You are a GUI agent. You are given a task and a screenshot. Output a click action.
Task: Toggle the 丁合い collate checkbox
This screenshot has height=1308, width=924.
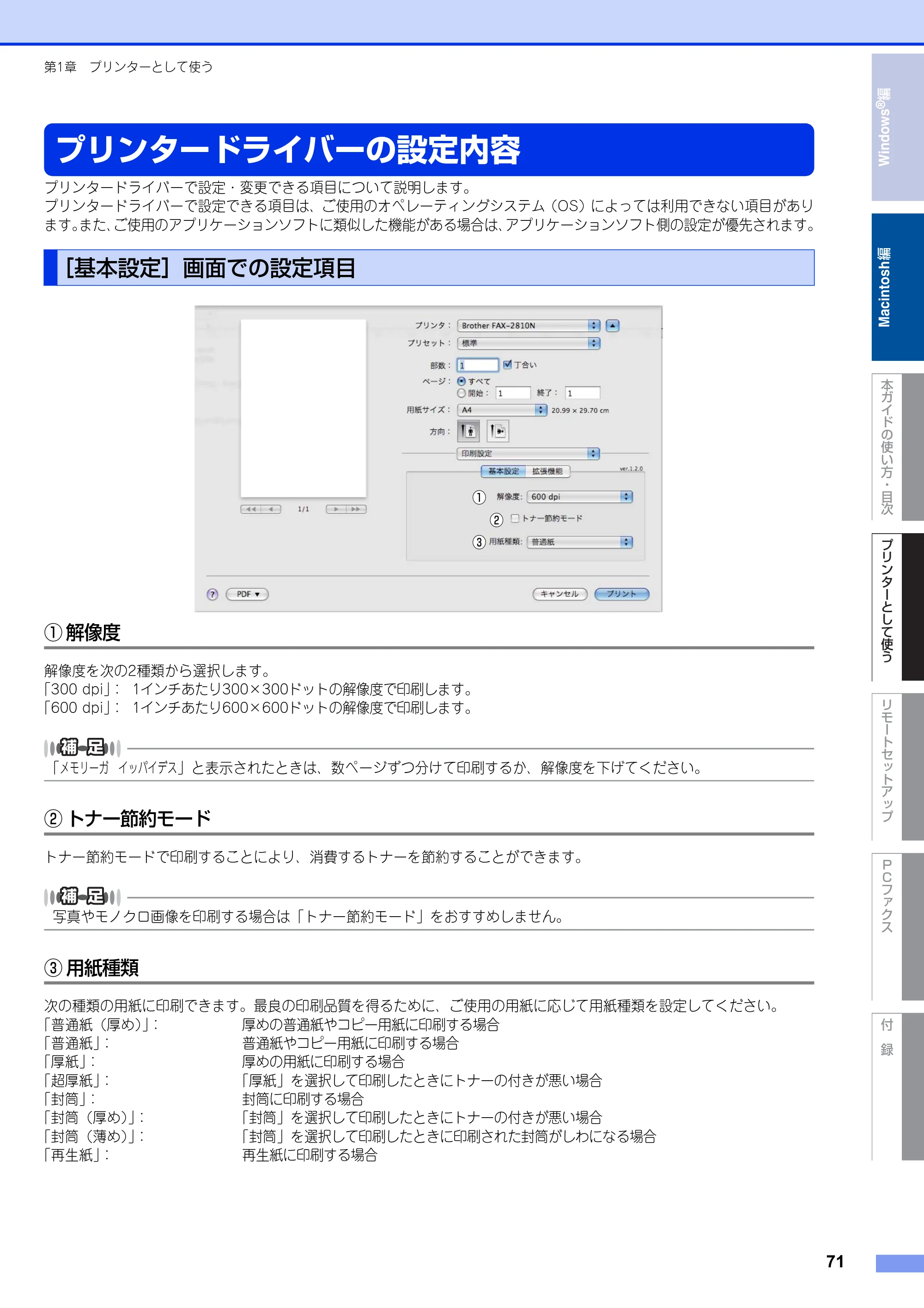pos(508,365)
